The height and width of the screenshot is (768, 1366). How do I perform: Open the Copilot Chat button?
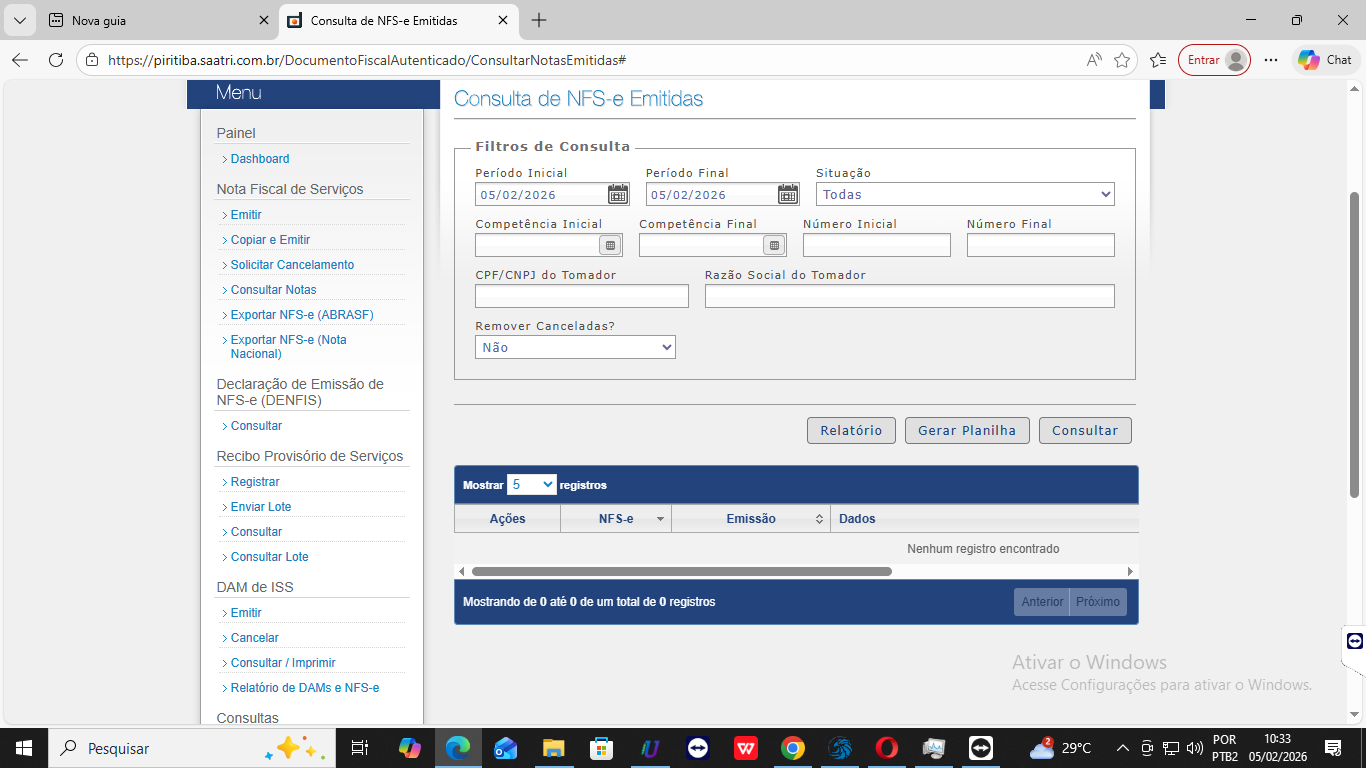(1325, 60)
